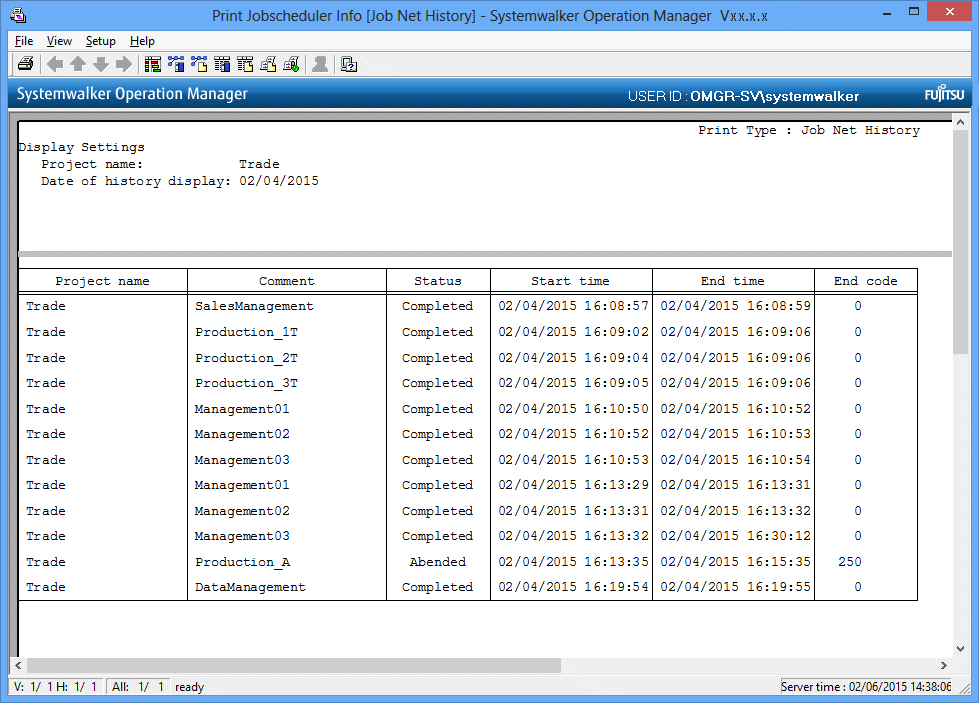Click the tree with yellow page toolbar icon

point(199,65)
